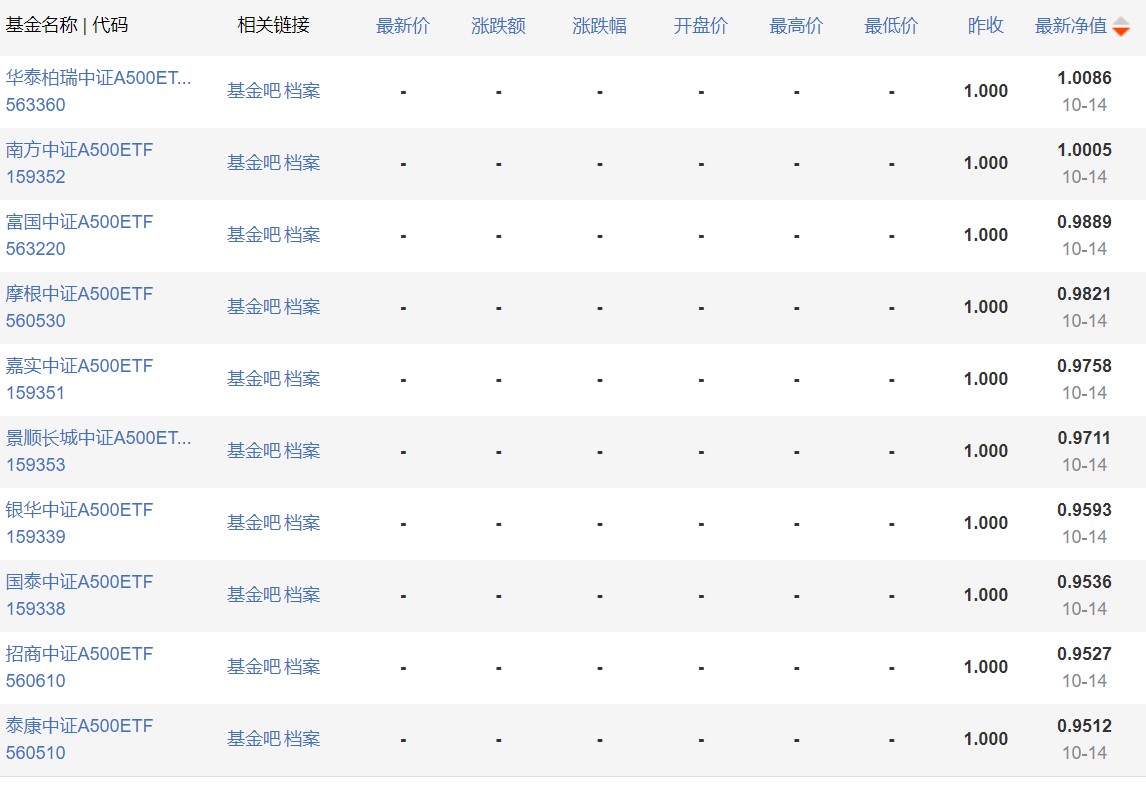Open fund code 159352 link

pyautogui.click(x=36, y=177)
